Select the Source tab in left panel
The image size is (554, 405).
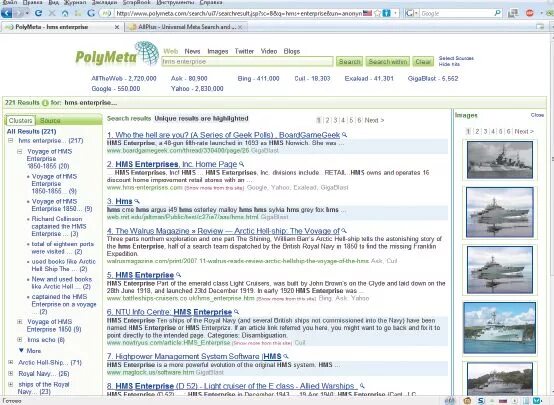(x=50, y=121)
